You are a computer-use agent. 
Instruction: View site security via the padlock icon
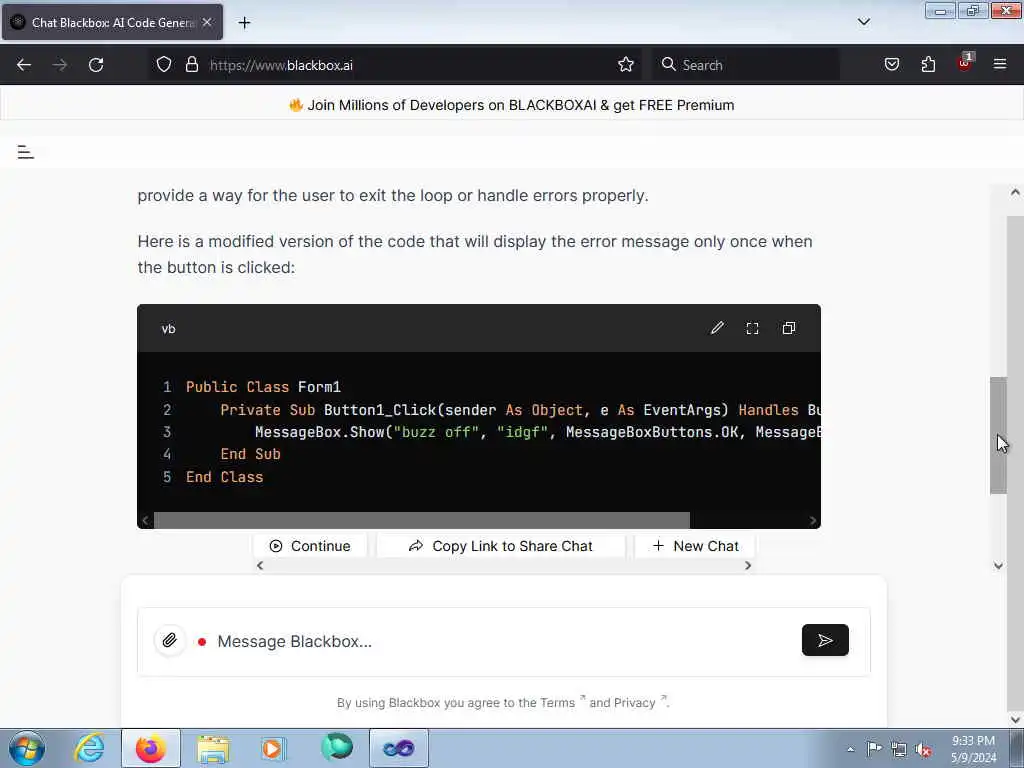[x=191, y=65]
